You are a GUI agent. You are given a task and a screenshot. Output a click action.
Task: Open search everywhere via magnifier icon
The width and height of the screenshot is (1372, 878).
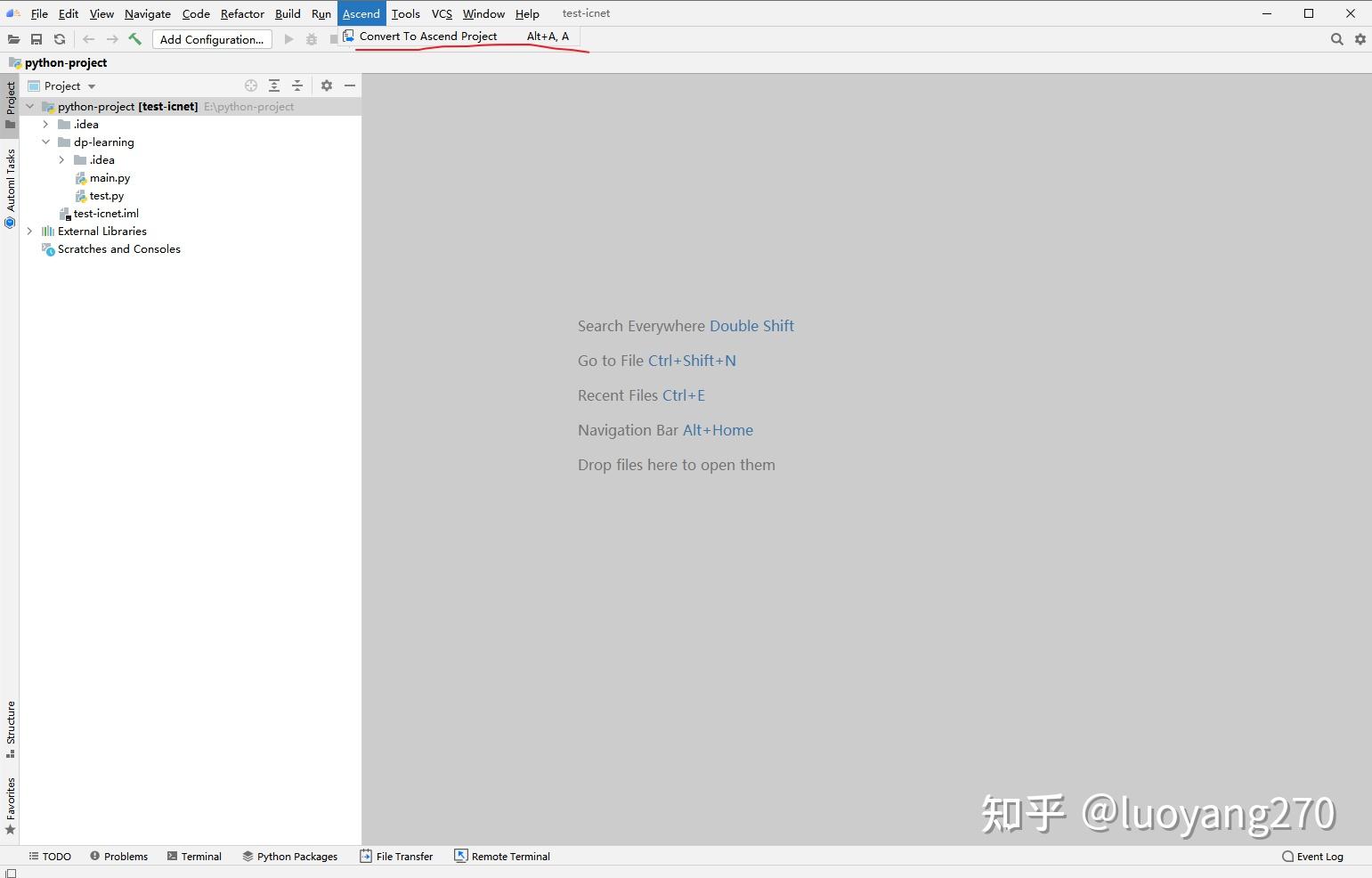[1337, 38]
